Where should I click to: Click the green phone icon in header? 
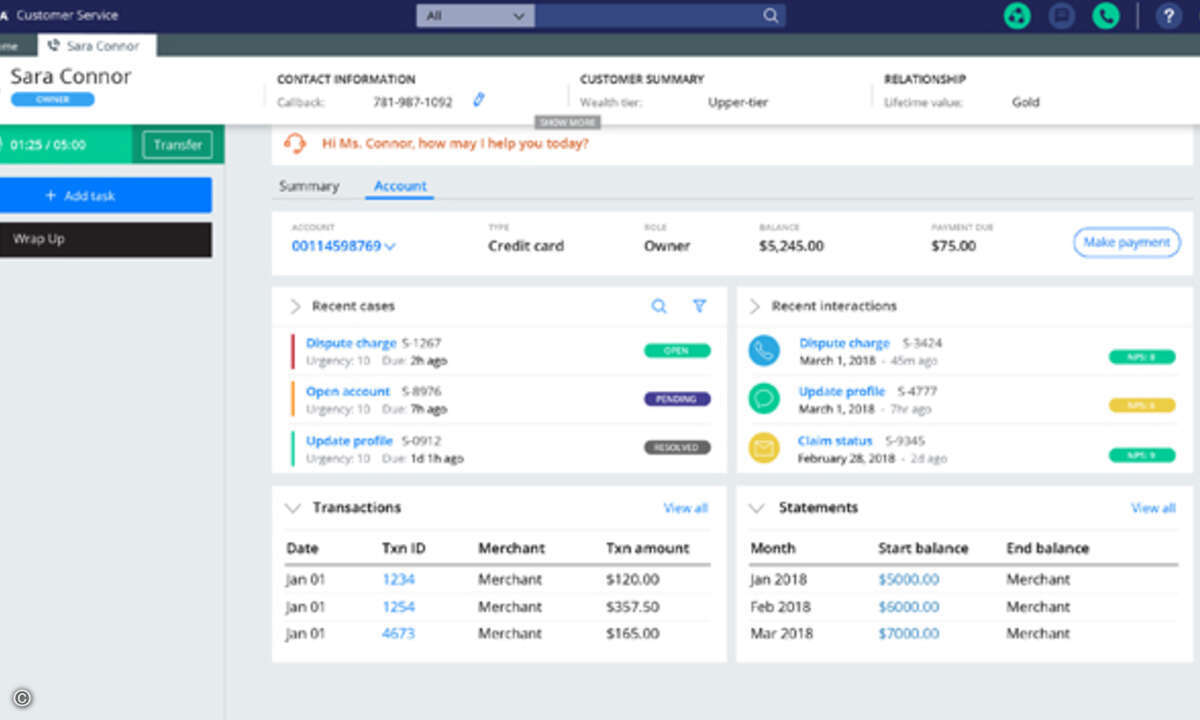[1106, 16]
